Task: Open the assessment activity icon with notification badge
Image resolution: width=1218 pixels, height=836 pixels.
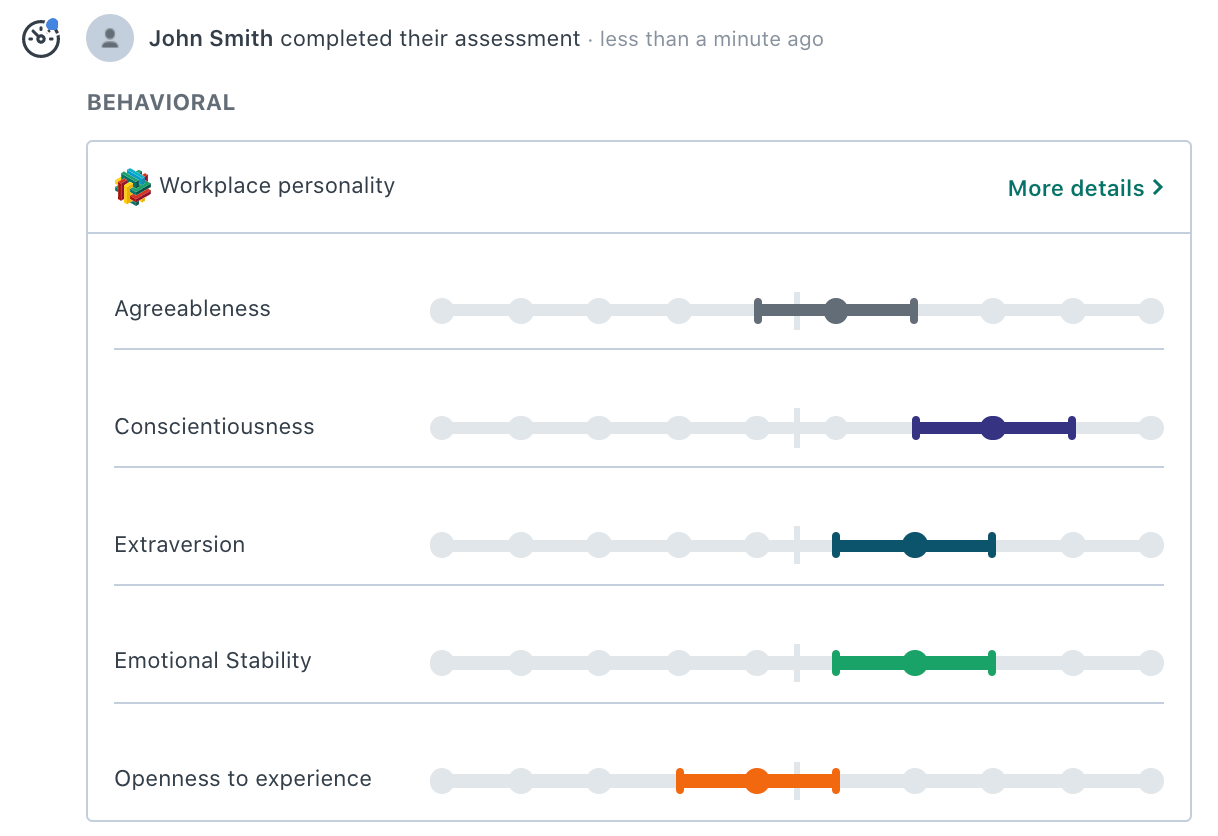Action: pos(40,38)
